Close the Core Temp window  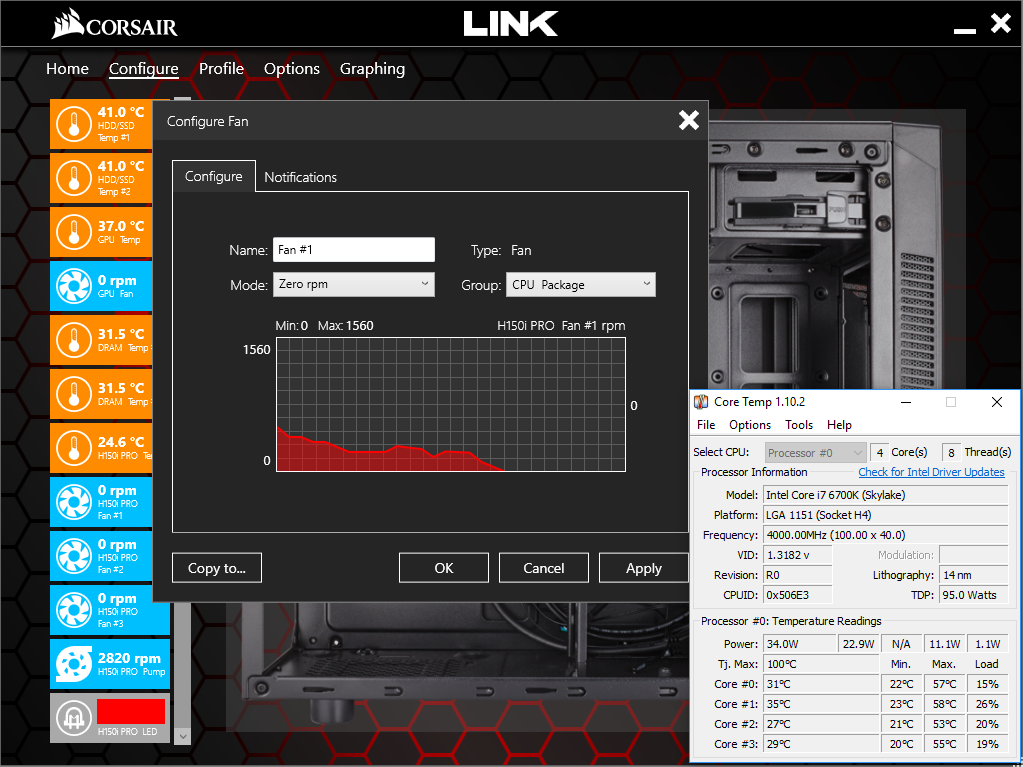click(996, 402)
